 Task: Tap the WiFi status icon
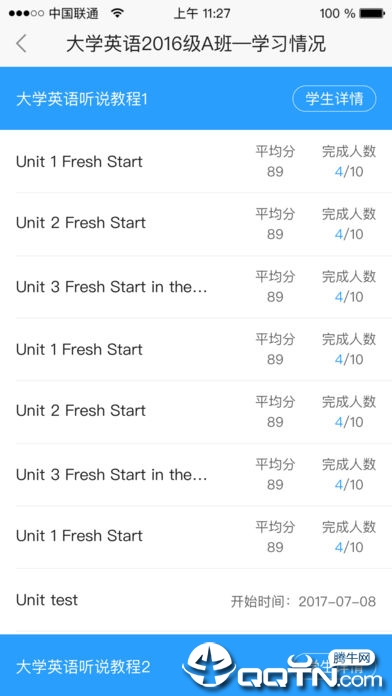pos(117,13)
